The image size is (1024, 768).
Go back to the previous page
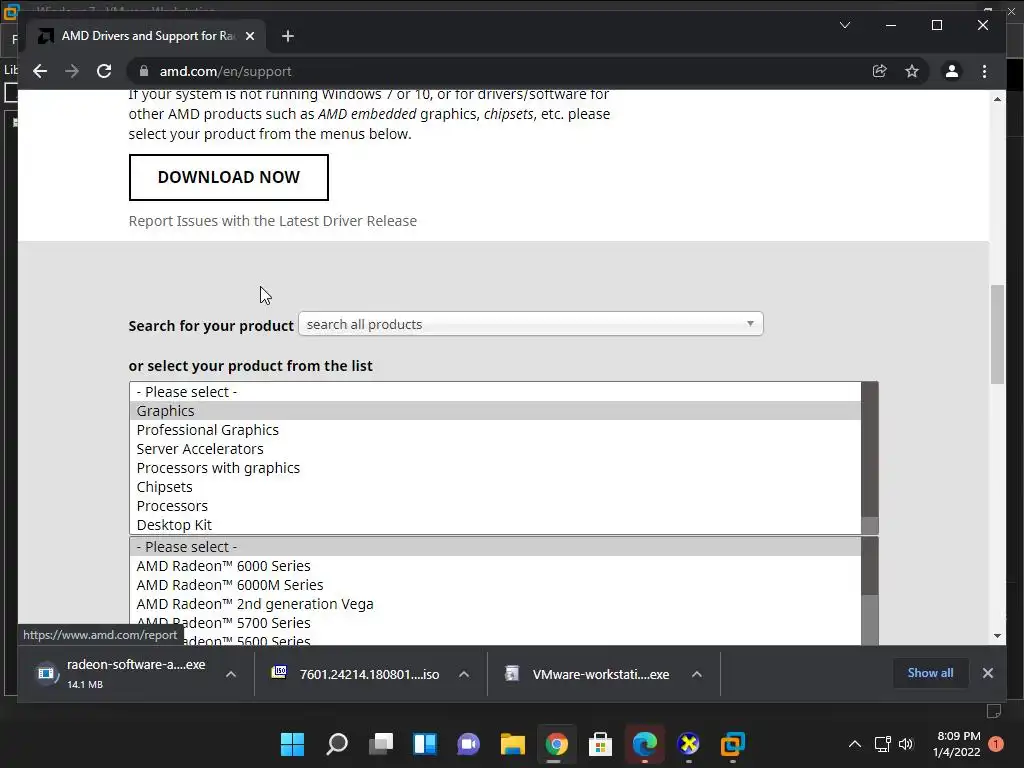[x=40, y=71]
